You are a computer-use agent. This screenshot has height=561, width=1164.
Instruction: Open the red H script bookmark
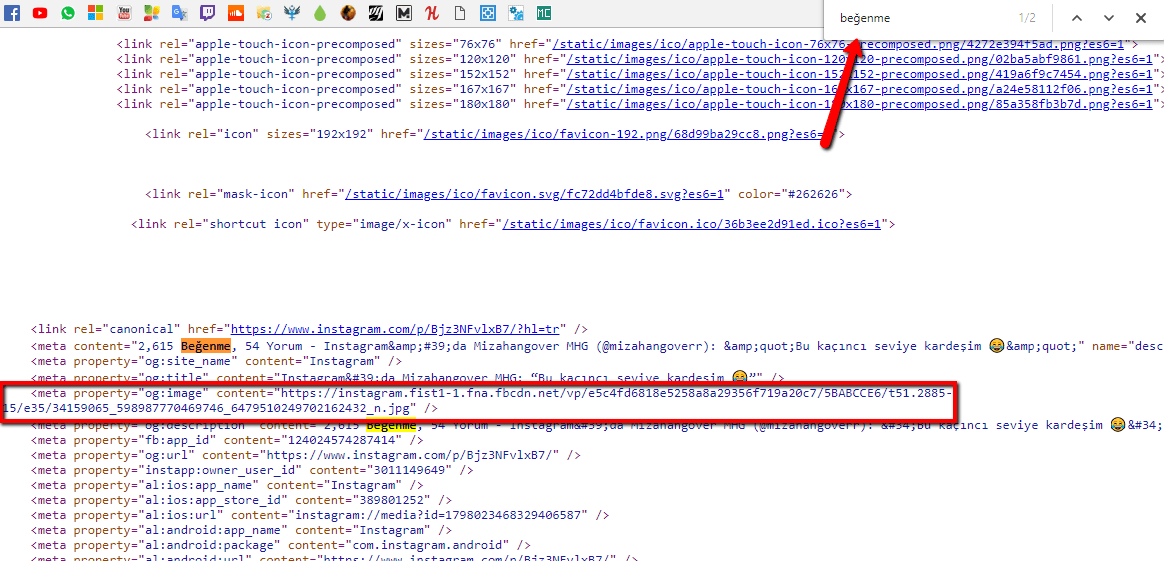pos(431,13)
